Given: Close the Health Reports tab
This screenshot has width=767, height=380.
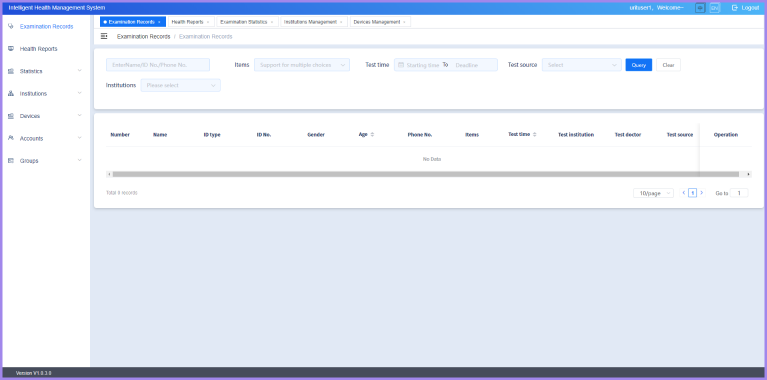Looking at the screenshot, I should 207,22.
